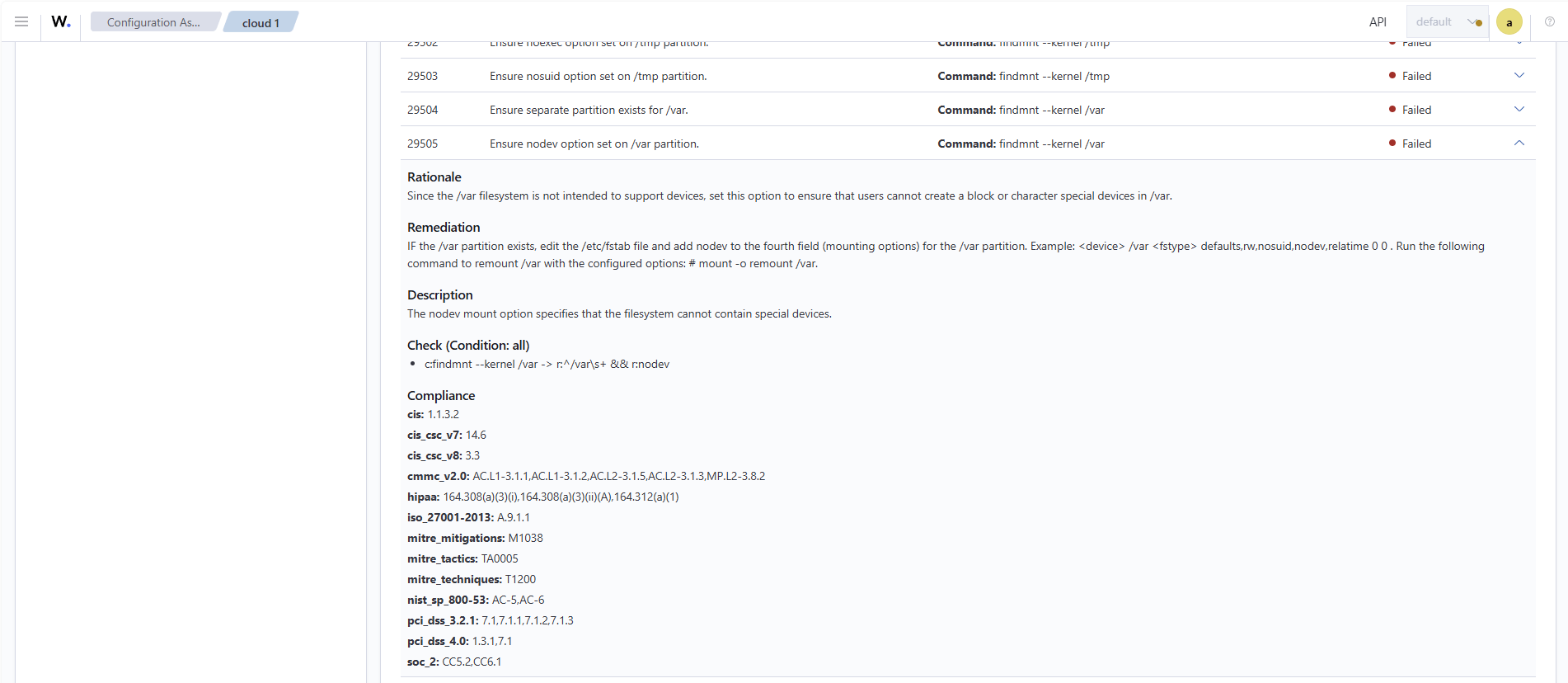Viewport: 1568px width, 683px height.
Task: Click the Failed indicator for check 29504
Action: coord(1411,110)
